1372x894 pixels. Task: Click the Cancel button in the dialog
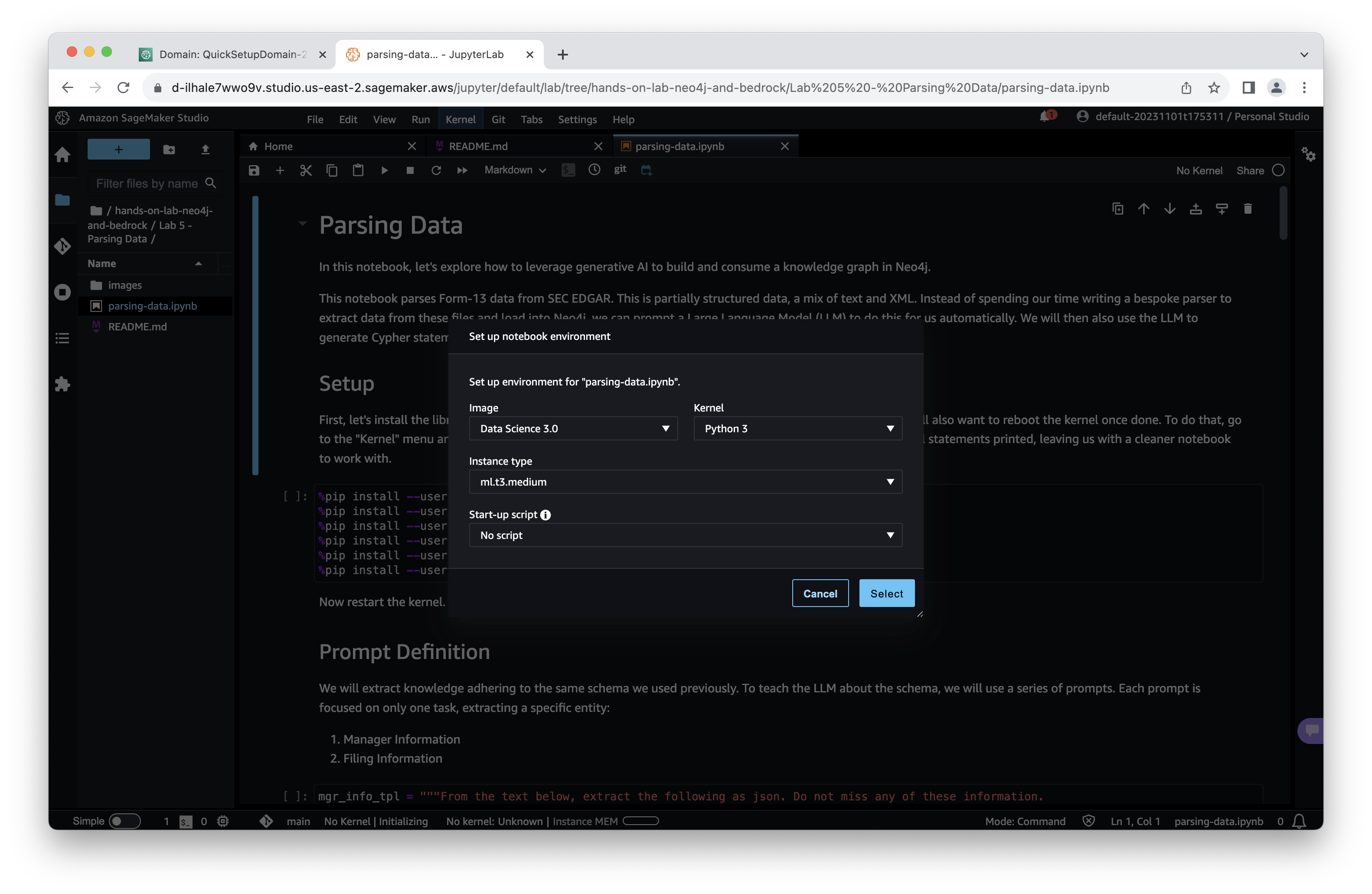(x=820, y=593)
